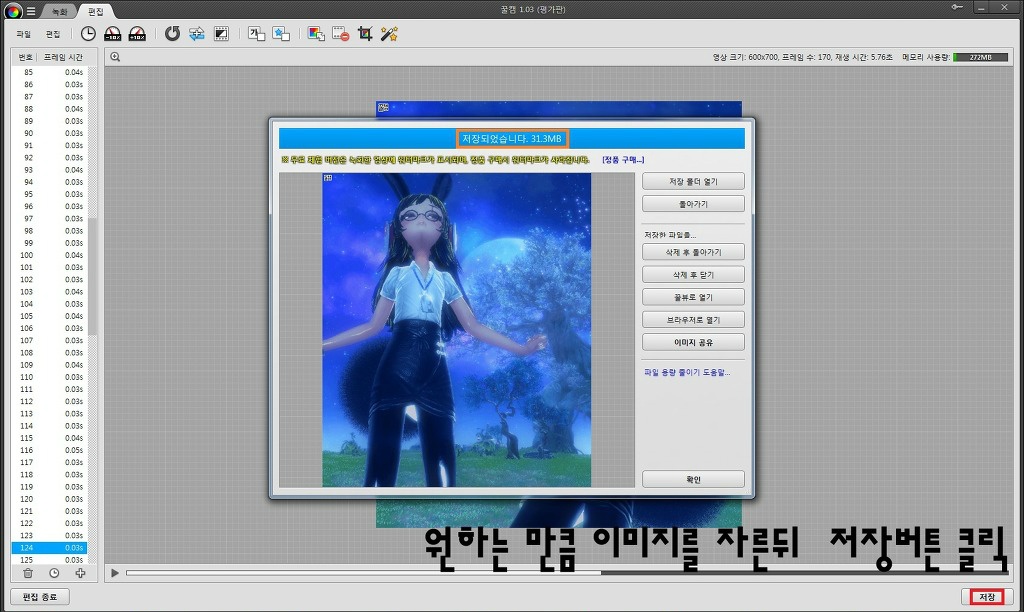Click the play button on the timeline
This screenshot has width=1024, height=612.
click(x=115, y=573)
